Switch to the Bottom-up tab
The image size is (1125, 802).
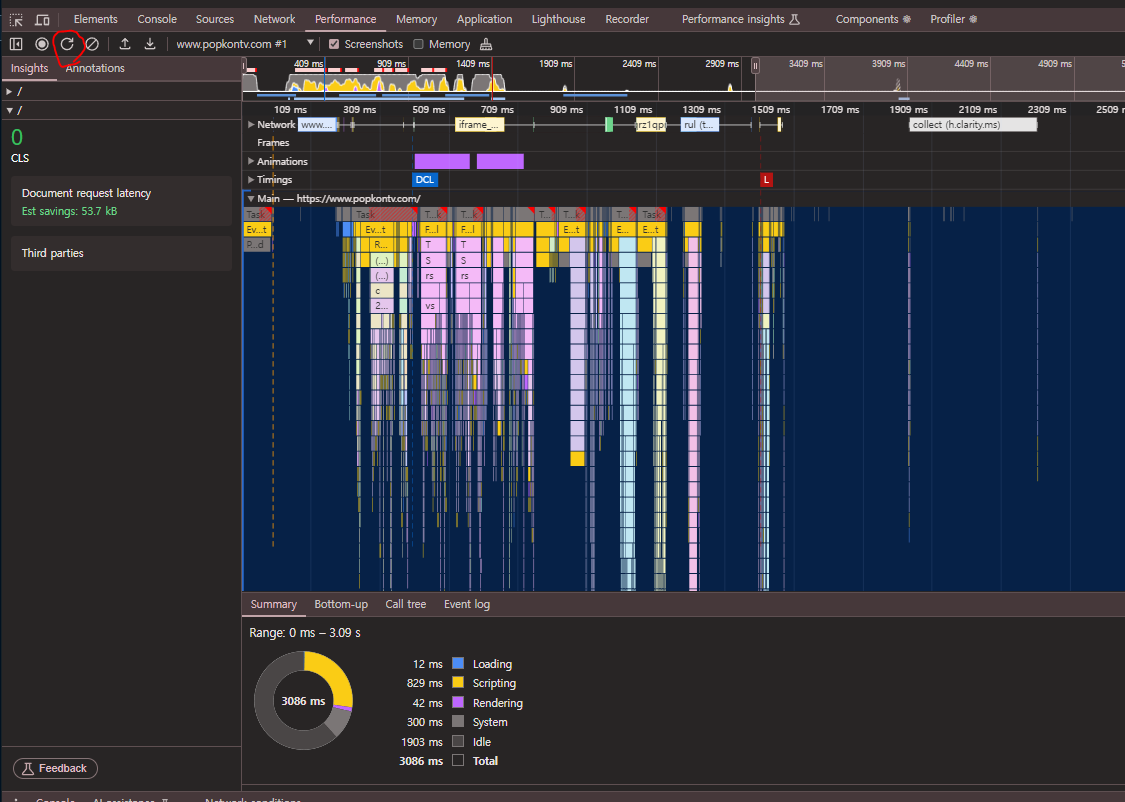341,604
